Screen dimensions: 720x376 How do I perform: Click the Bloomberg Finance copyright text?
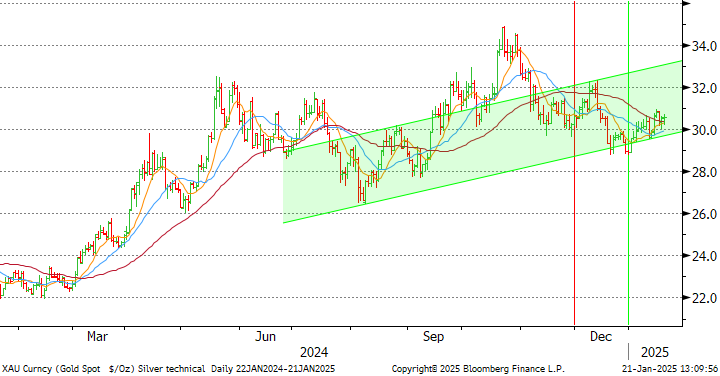point(478,369)
